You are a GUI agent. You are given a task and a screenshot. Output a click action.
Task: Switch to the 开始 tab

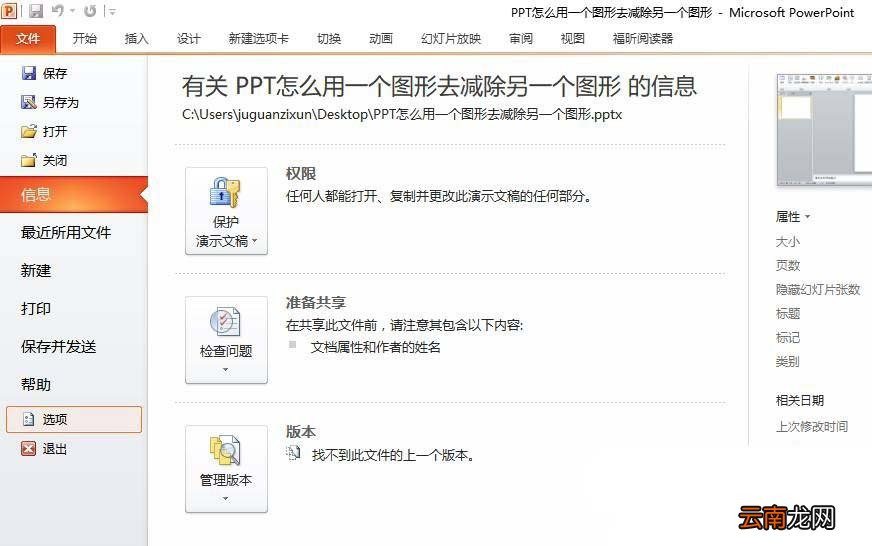coord(85,38)
